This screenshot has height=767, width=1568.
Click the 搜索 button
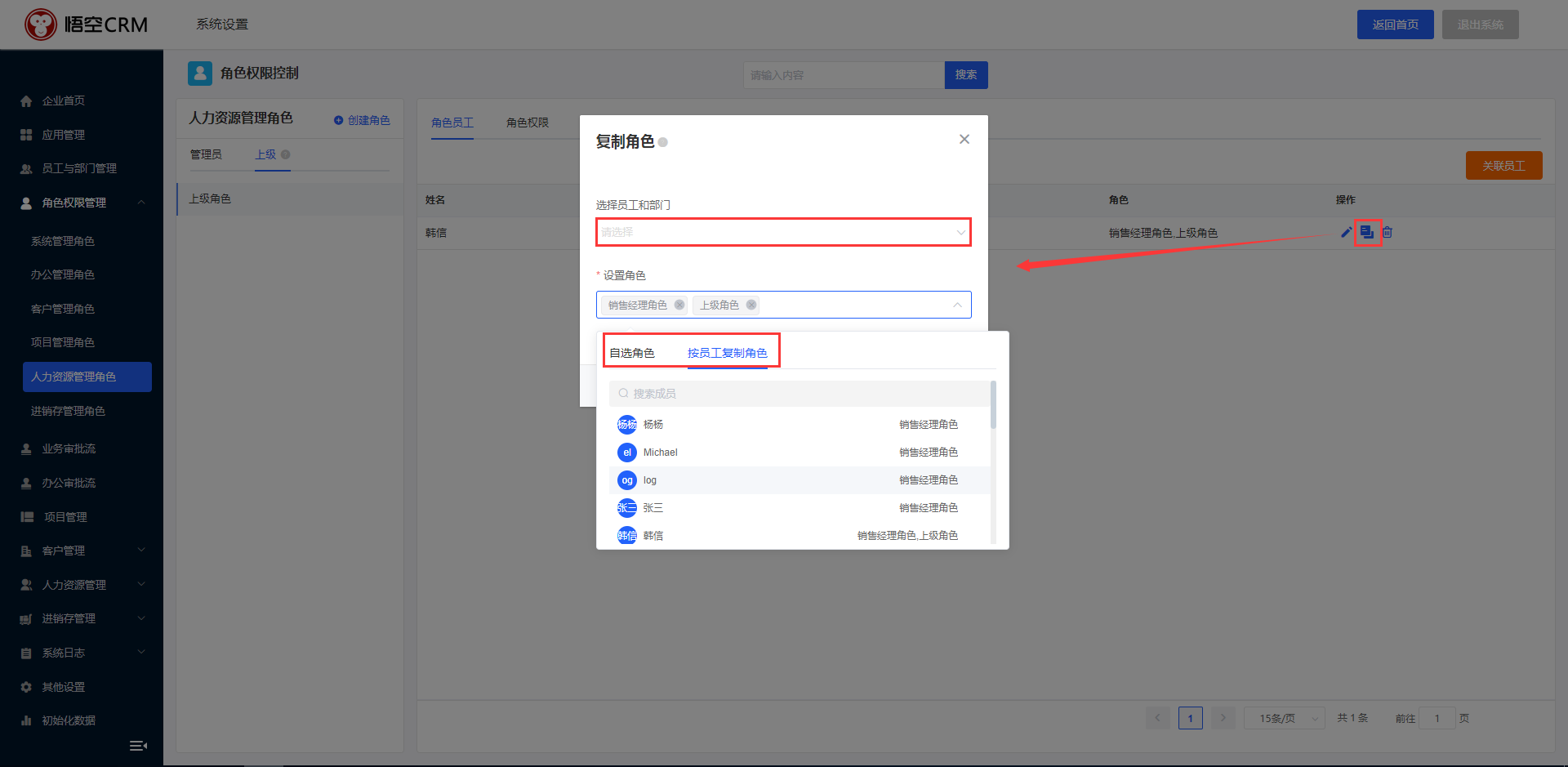(966, 75)
